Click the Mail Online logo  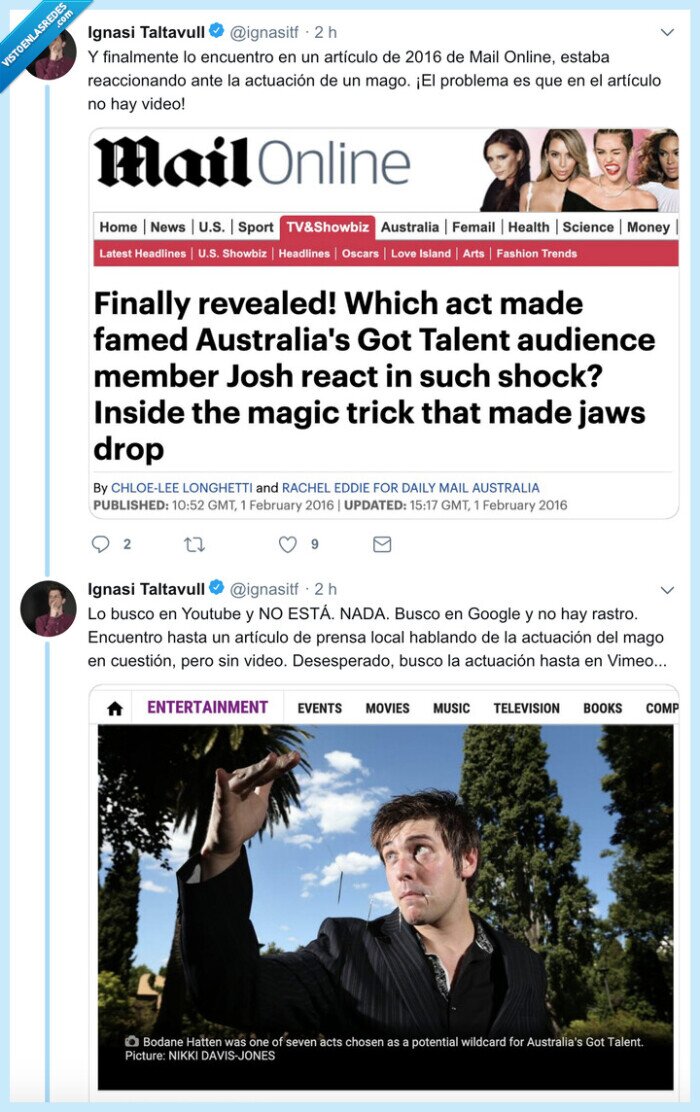click(252, 163)
